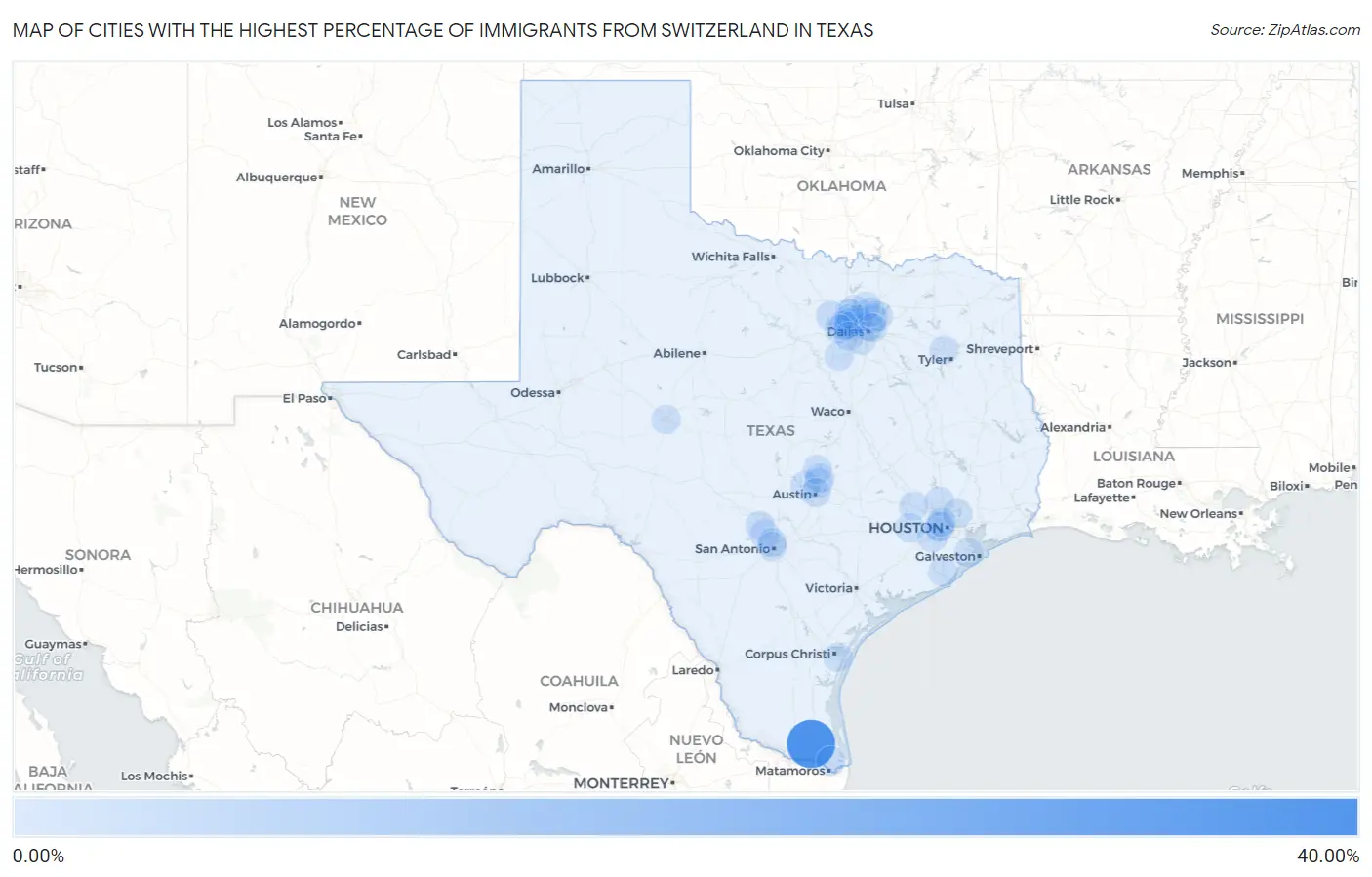The image size is (1372, 877).
Task: Click the bubble near Tyler
Action: point(944,350)
